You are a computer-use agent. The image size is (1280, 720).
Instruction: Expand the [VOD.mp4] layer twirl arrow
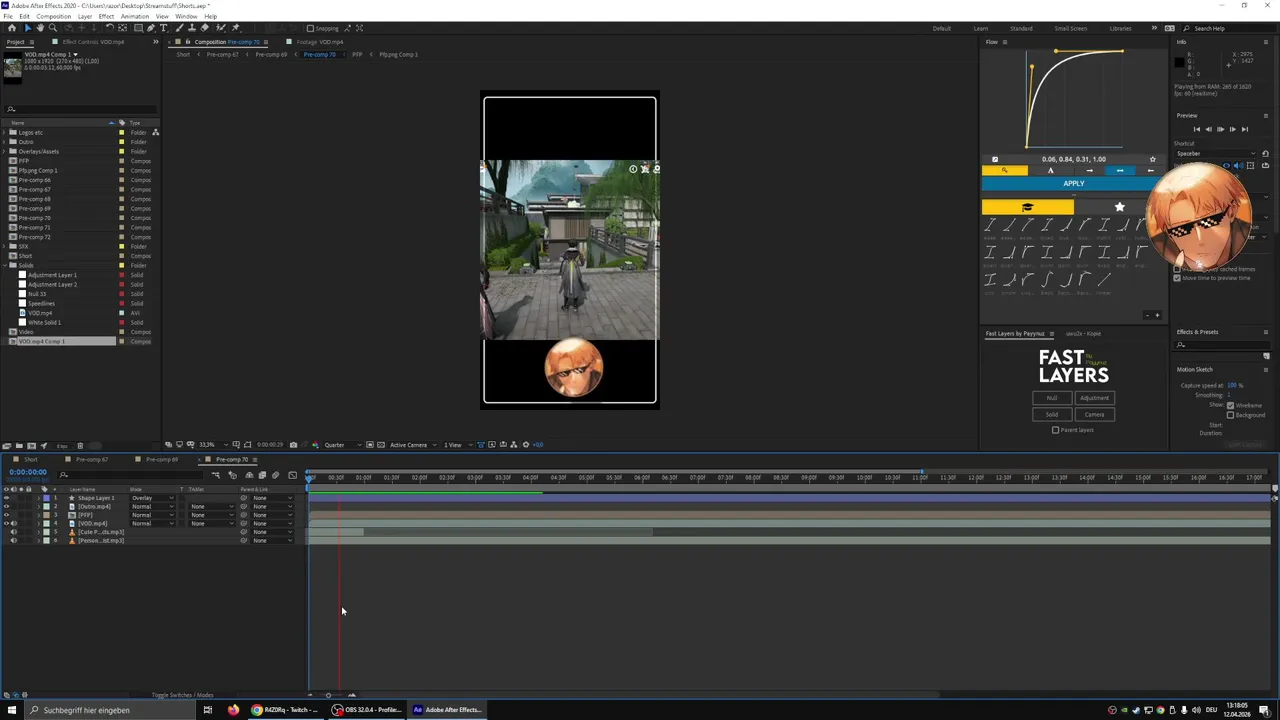coord(39,523)
